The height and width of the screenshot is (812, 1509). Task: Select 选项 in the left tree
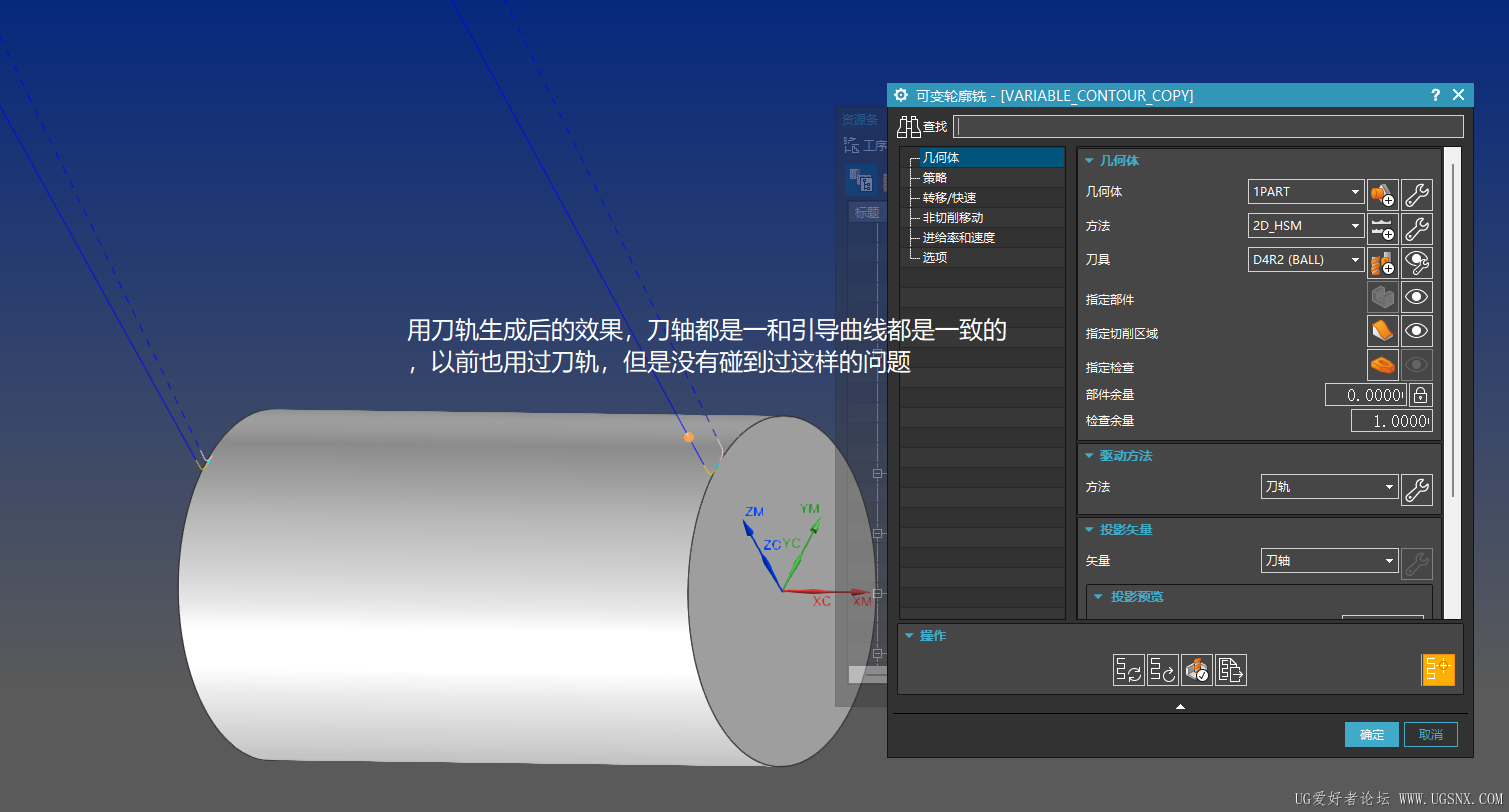pyautogui.click(x=935, y=258)
